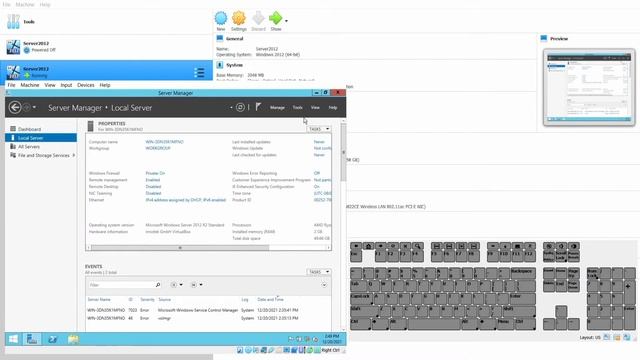The height and width of the screenshot is (360, 640).
Task: Click Server Manager icon on VM taskbar
Action: click(x=32, y=339)
